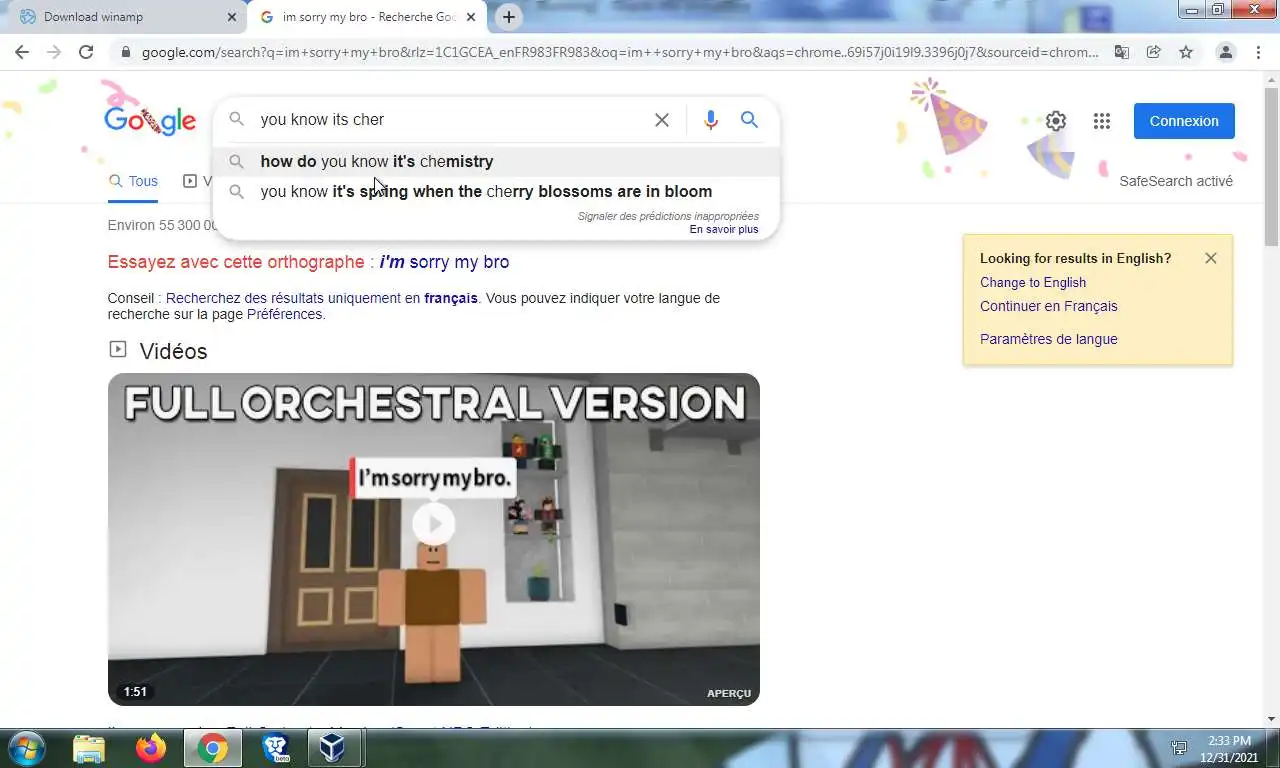Click the Connexion button
This screenshot has width=1280, height=768.
1184,121
